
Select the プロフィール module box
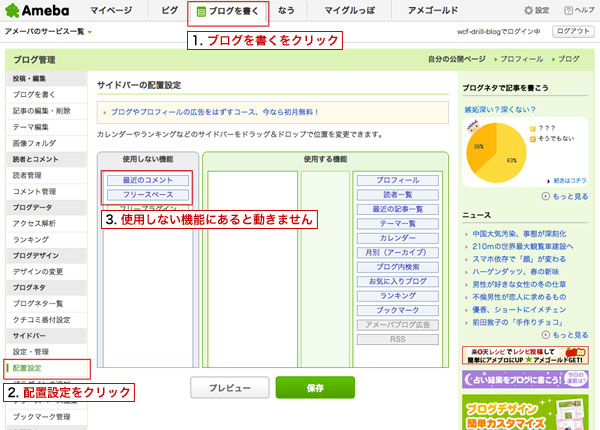point(398,180)
